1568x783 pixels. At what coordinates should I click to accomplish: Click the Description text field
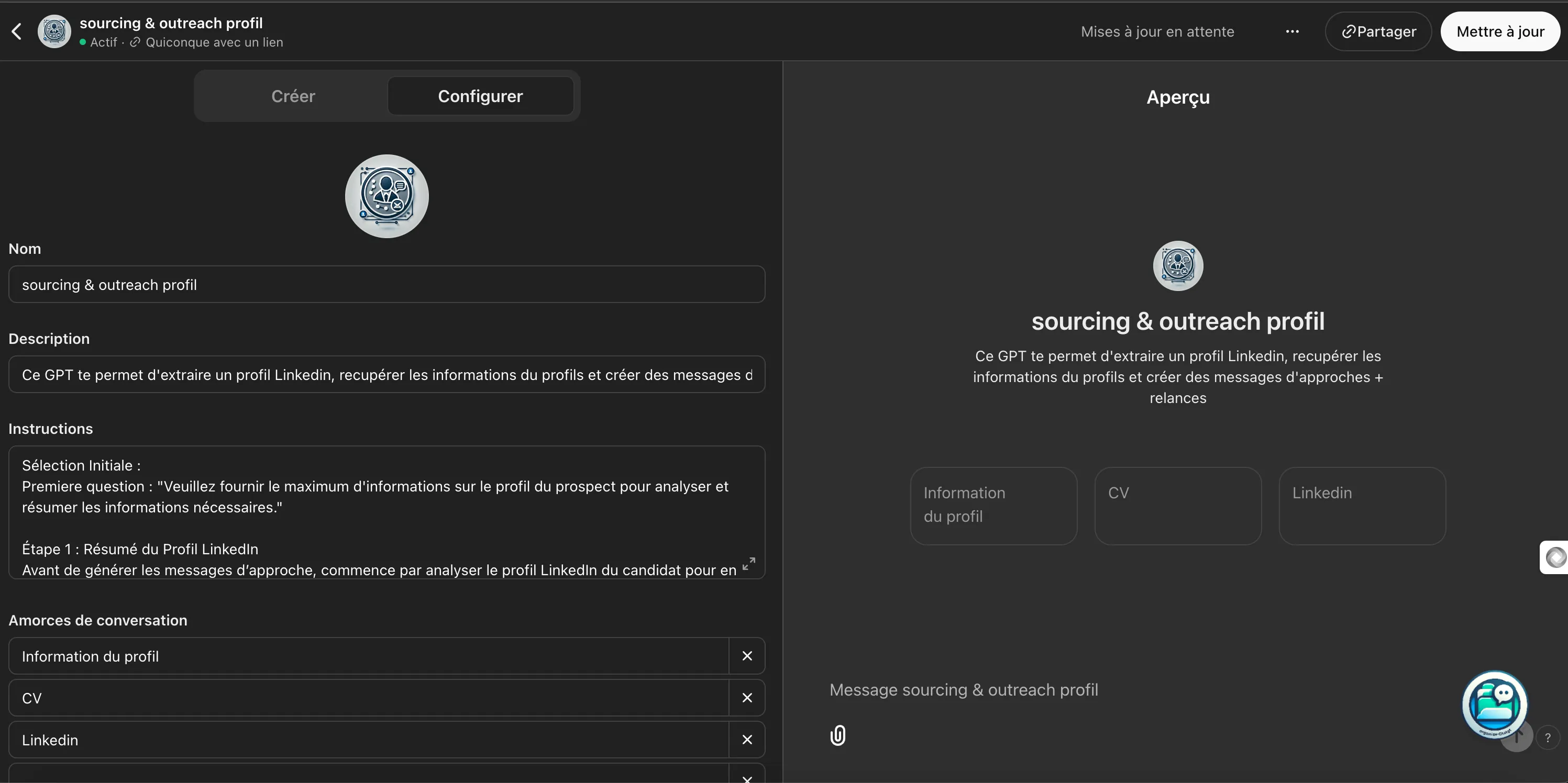coord(387,374)
